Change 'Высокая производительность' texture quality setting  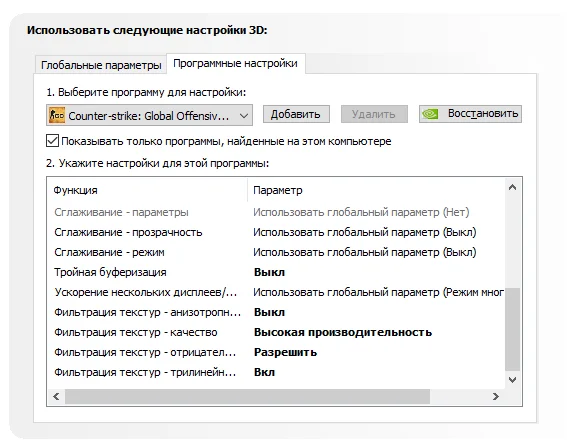click(x=343, y=332)
